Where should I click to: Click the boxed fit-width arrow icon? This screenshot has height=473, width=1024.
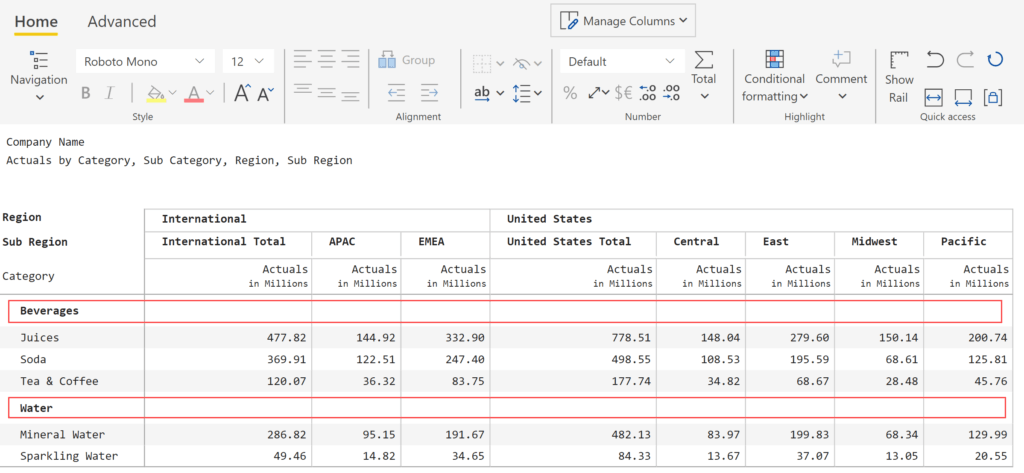[934, 98]
